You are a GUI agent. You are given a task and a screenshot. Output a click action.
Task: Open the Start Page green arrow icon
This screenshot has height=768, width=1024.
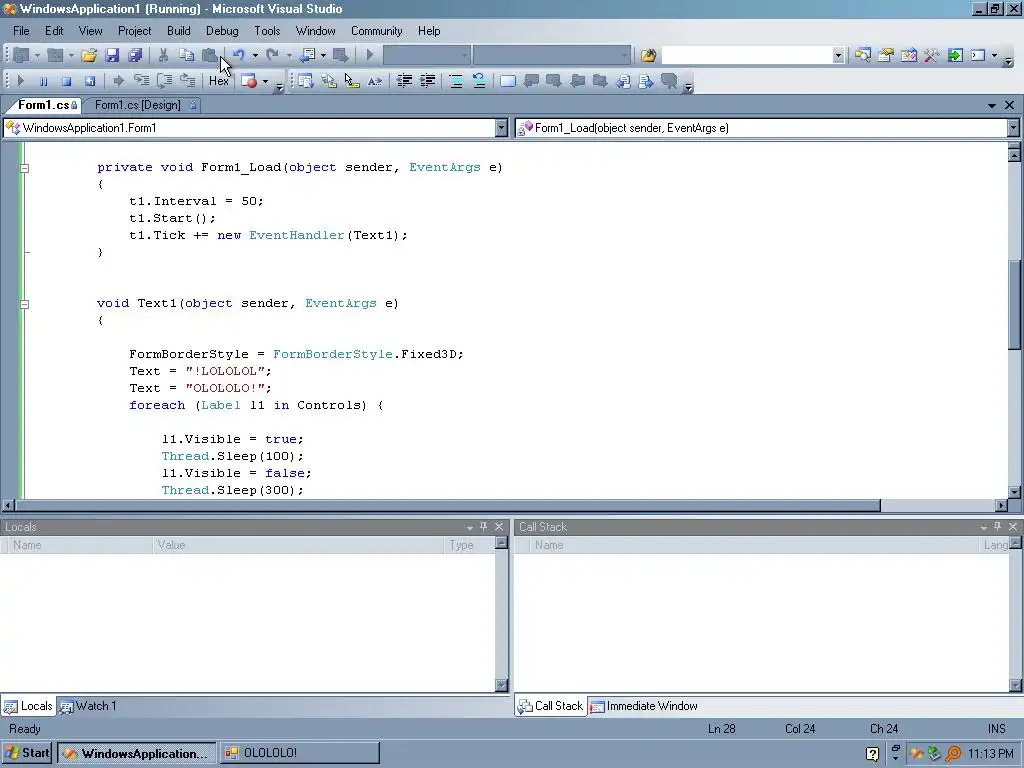pos(955,56)
